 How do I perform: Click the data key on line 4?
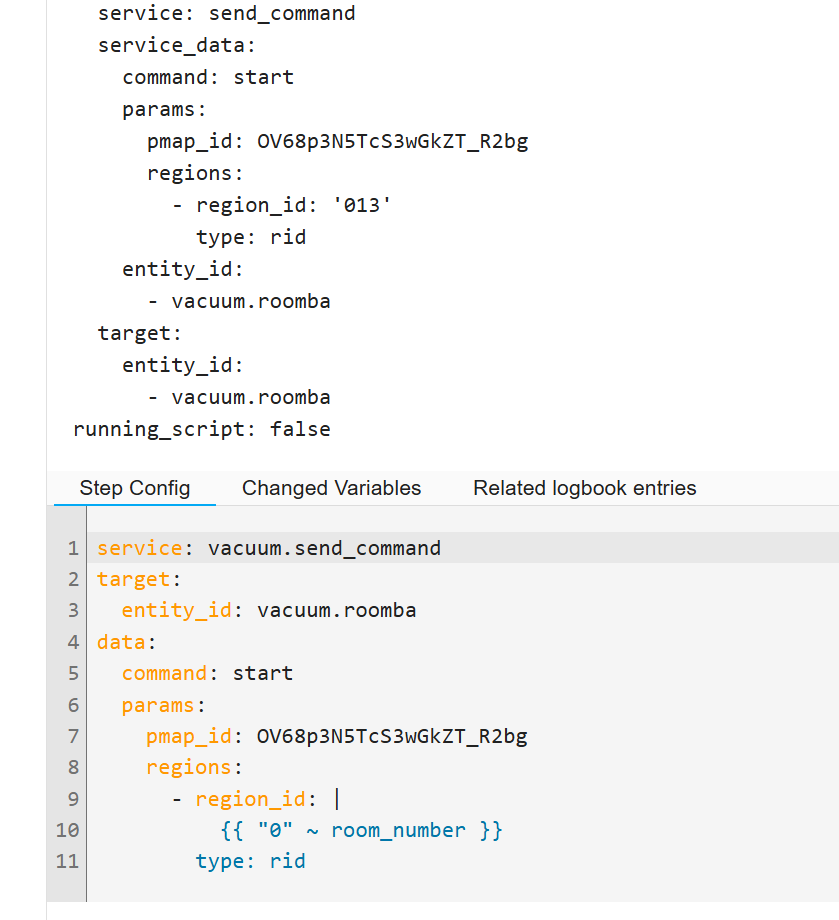point(121,642)
